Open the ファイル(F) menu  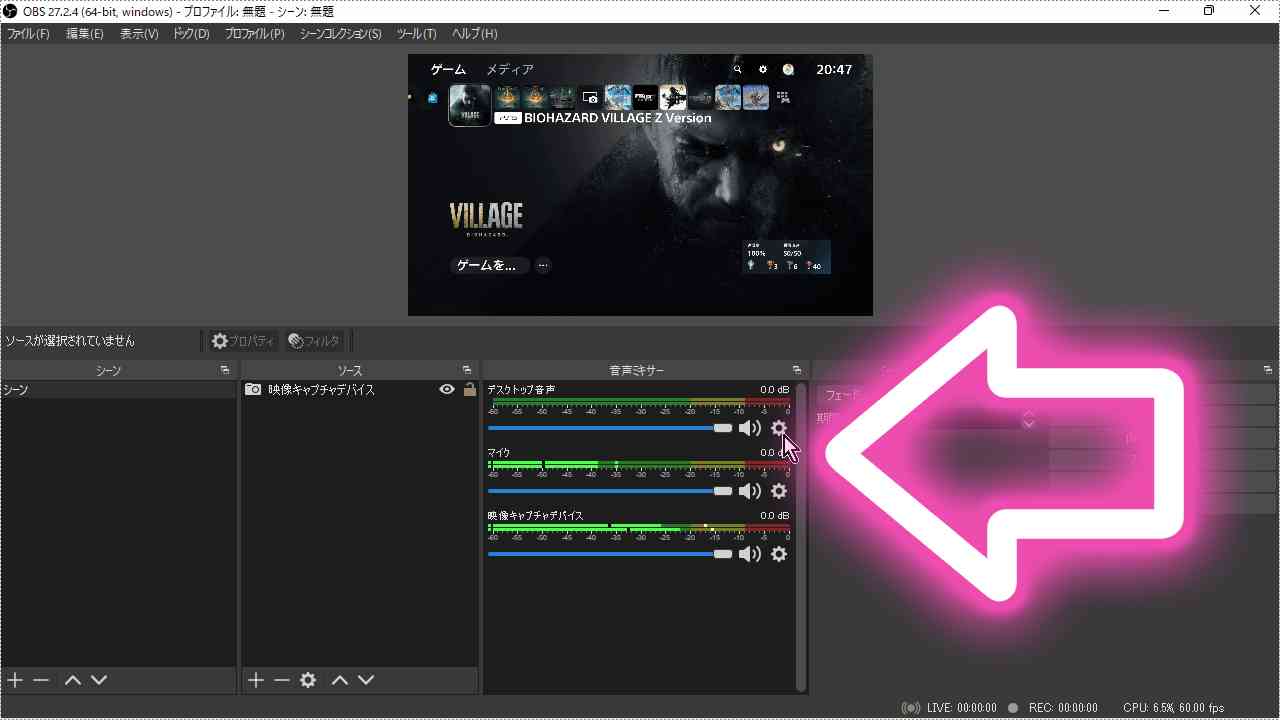coord(28,34)
